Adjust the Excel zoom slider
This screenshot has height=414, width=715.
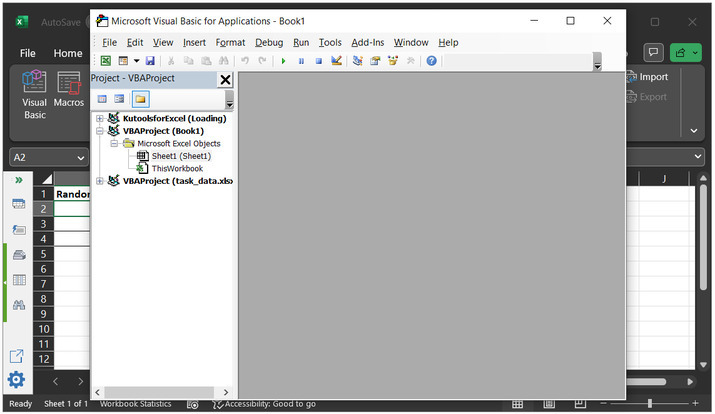[x=649, y=403]
